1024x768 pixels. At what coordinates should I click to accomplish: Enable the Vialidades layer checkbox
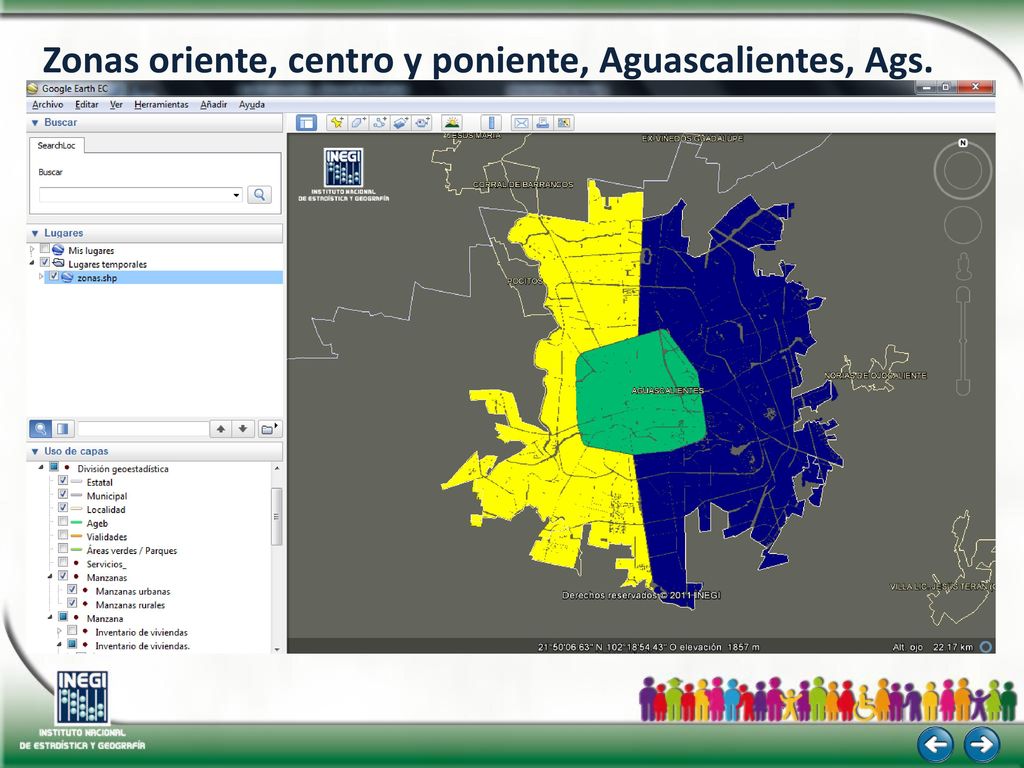click(63, 536)
